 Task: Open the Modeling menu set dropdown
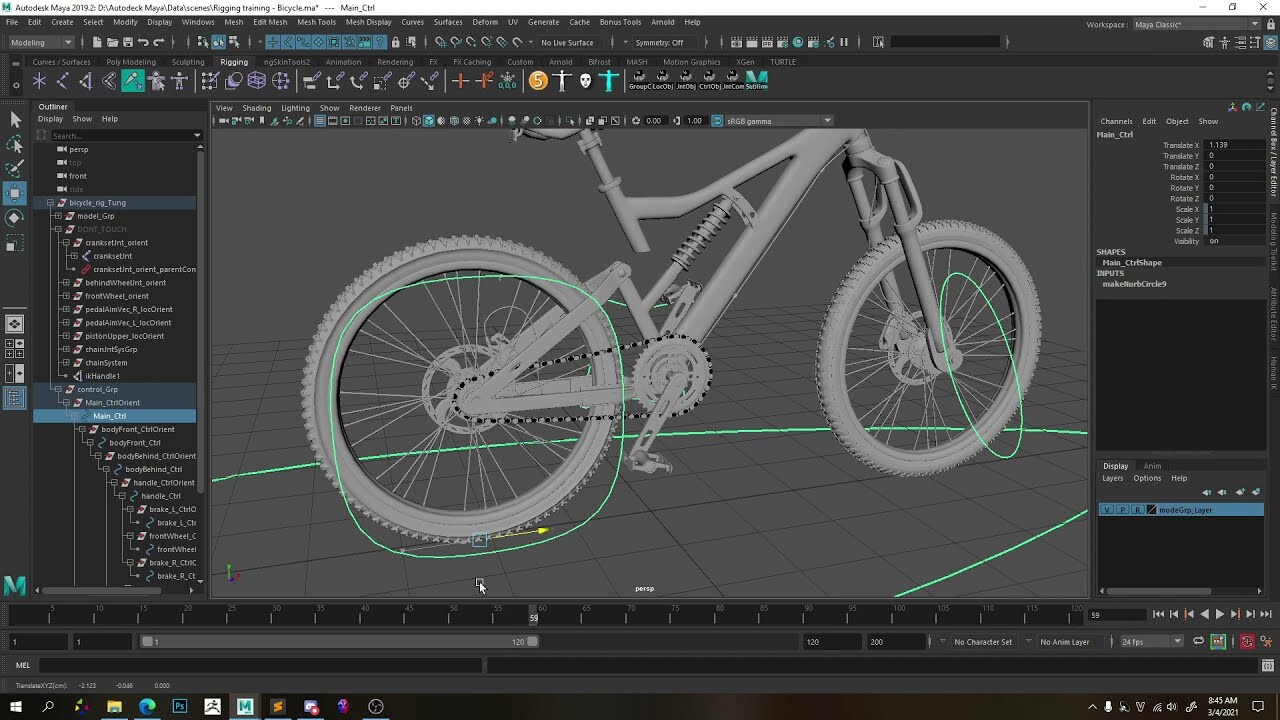click(38, 42)
